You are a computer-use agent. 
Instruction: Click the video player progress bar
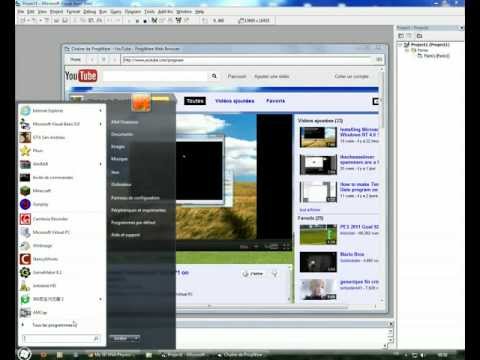coord(233,241)
